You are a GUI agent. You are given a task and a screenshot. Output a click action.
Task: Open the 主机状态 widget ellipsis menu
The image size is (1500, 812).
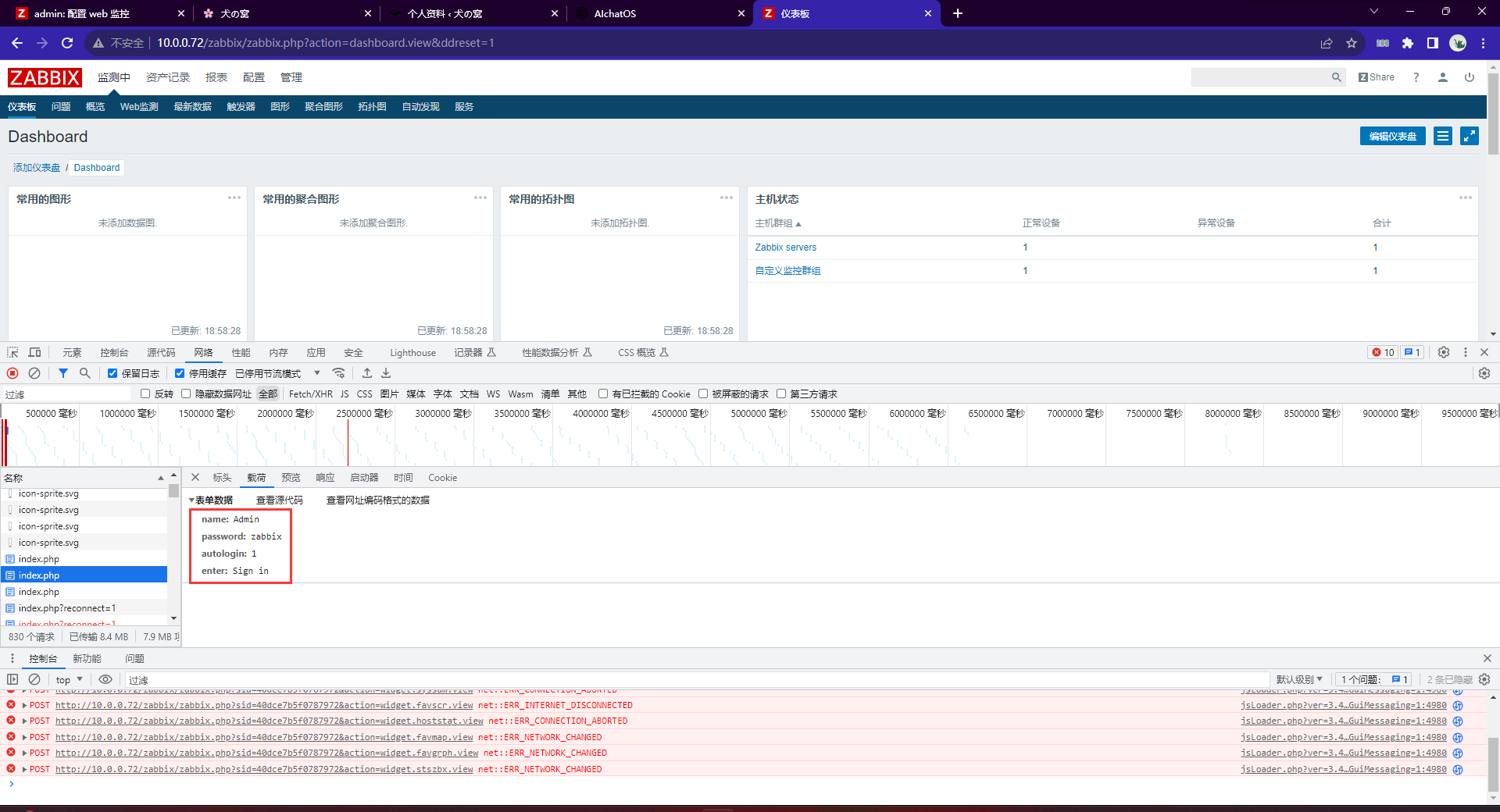pyautogui.click(x=1466, y=198)
